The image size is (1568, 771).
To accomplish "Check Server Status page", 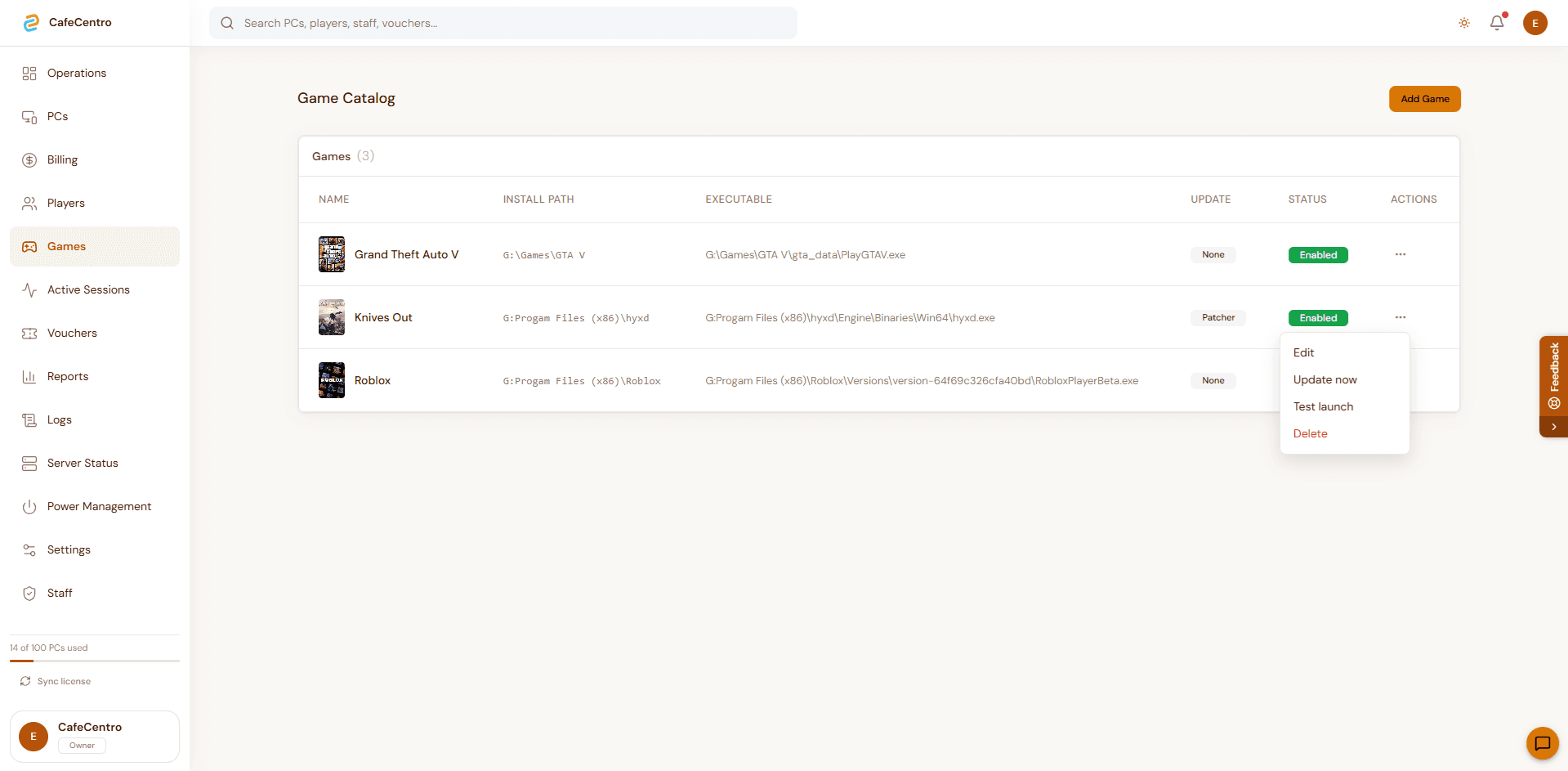I will click(x=95, y=464).
